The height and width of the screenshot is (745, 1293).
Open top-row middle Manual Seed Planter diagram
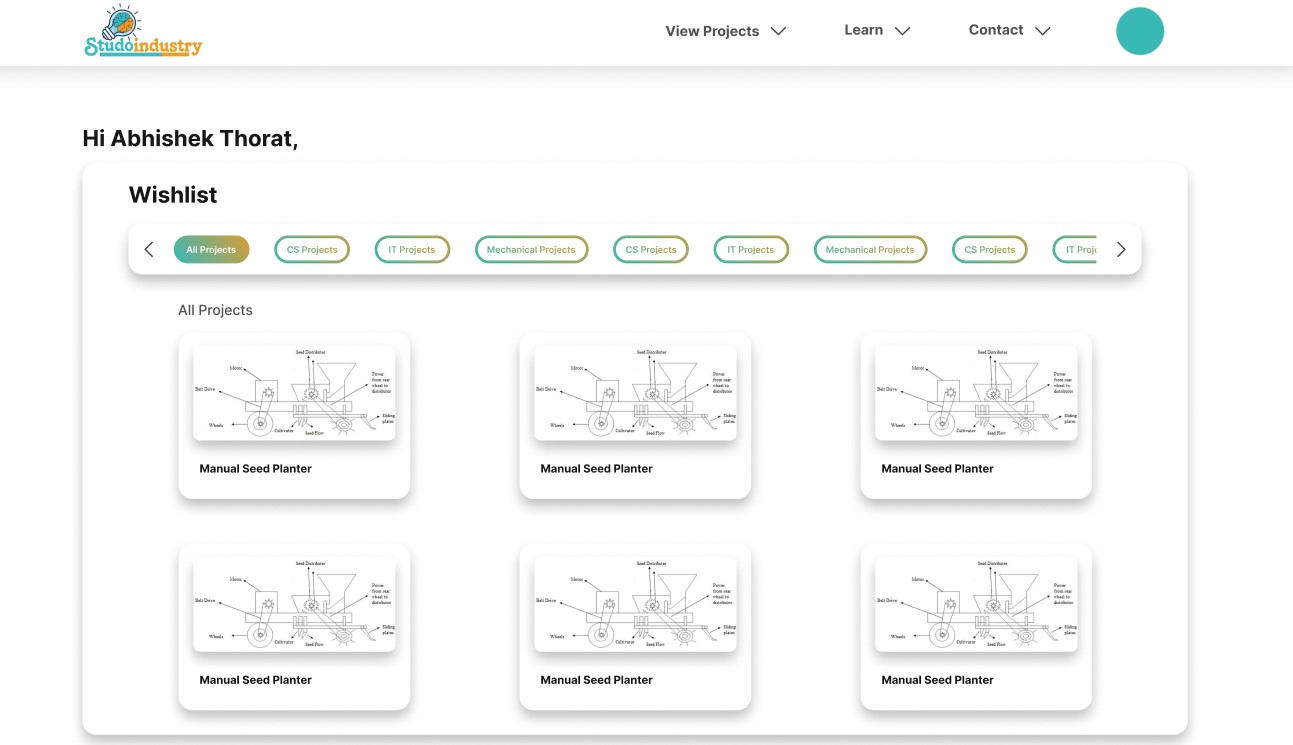click(635, 392)
